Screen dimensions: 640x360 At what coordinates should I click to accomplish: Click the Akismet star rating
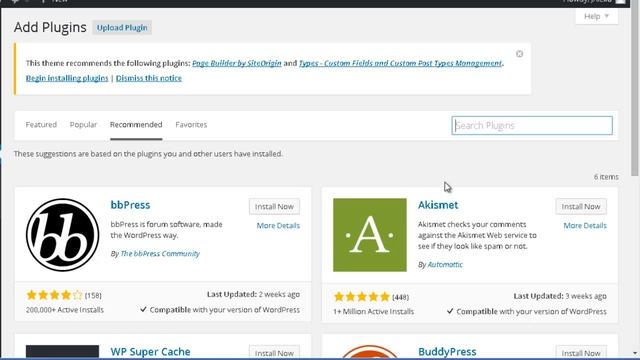pos(362,296)
